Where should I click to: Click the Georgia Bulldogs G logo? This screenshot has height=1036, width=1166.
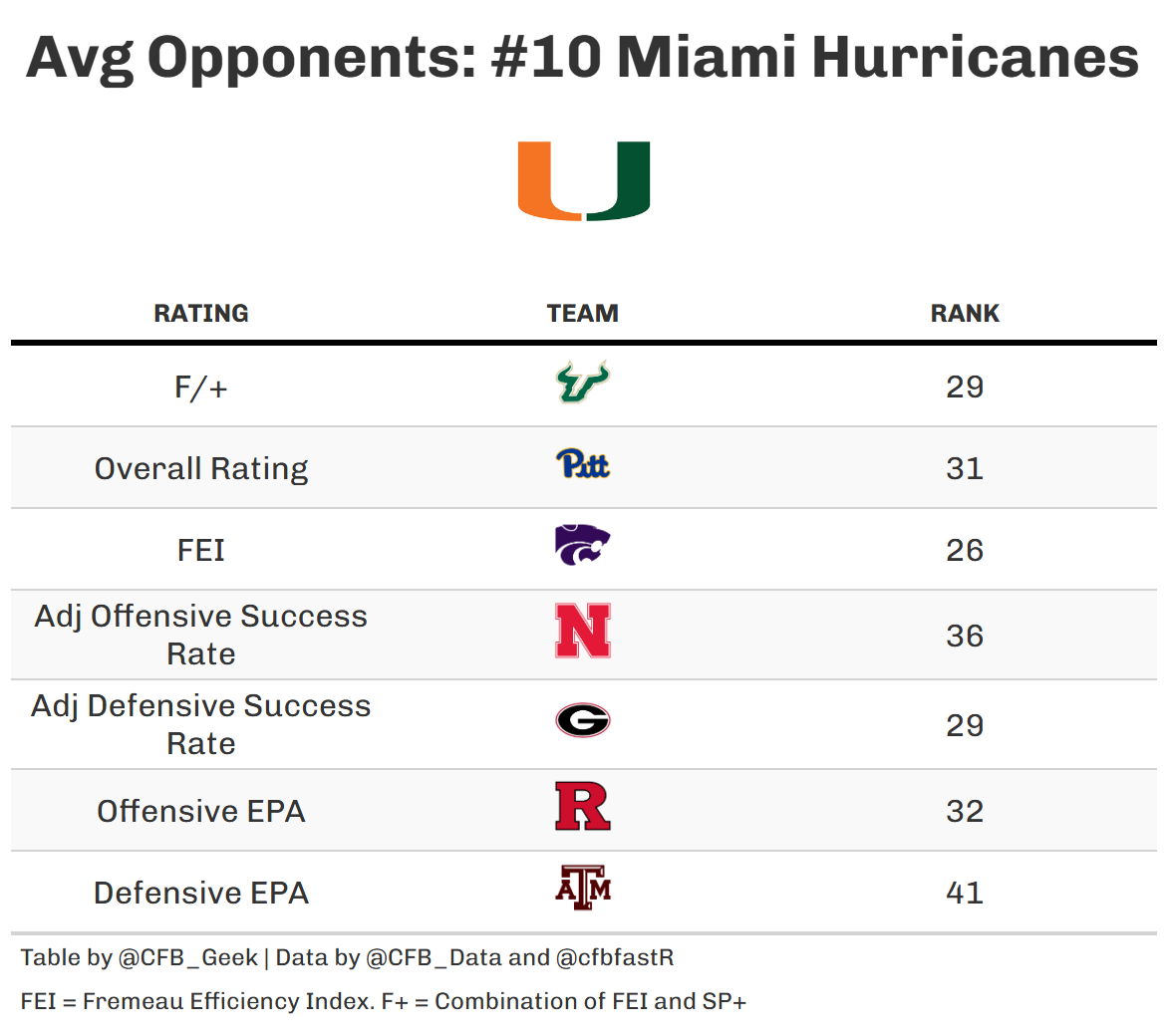pyautogui.click(x=583, y=720)
